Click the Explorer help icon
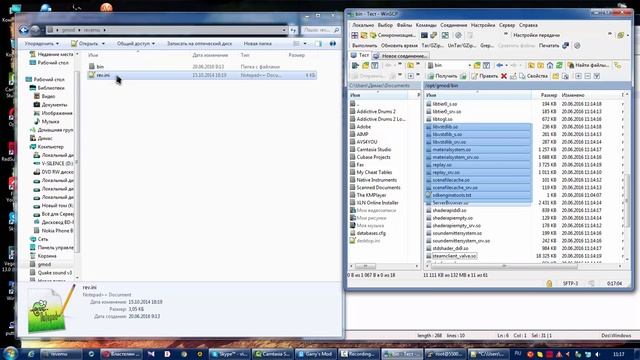 coord(333,43)
